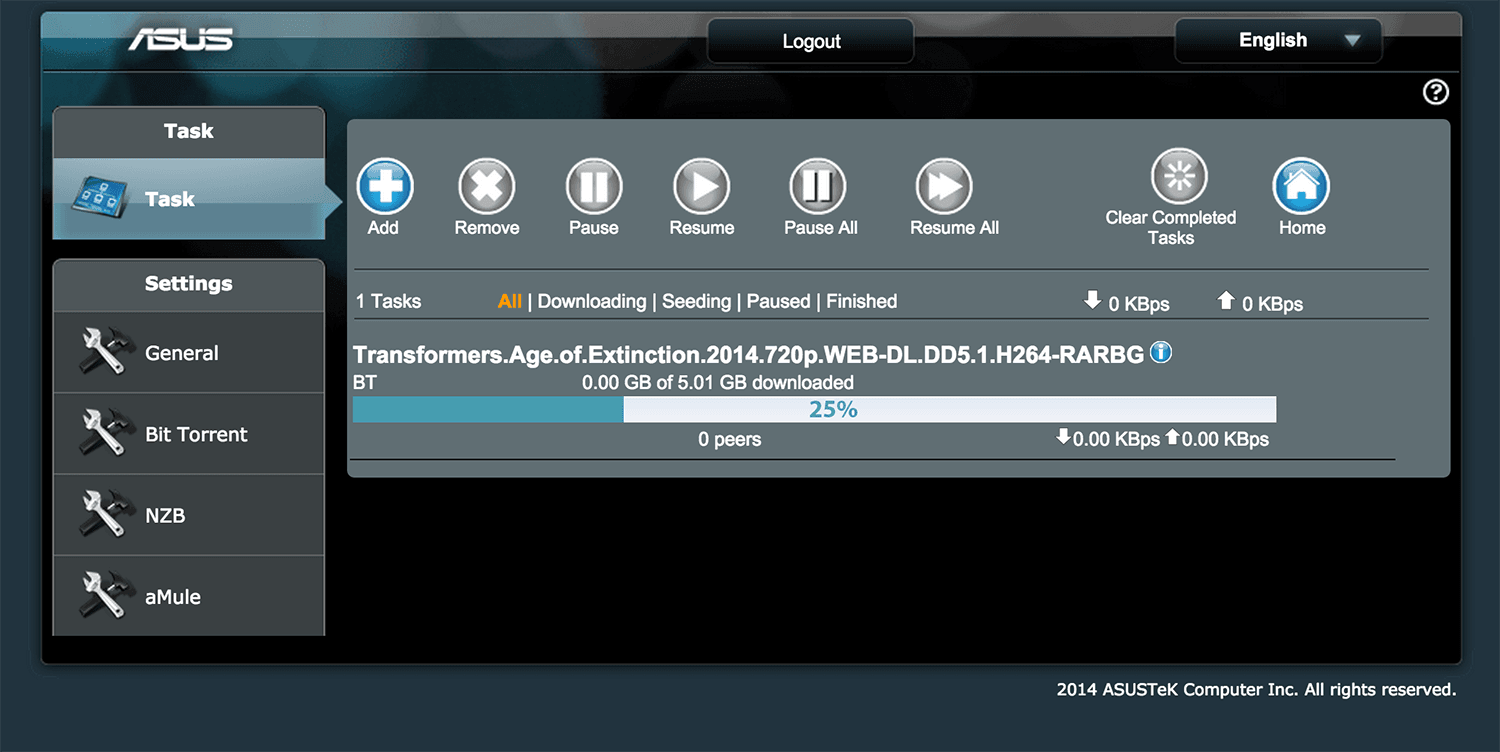
Task: Open the English language dropdown
Action: point(1278,41)
